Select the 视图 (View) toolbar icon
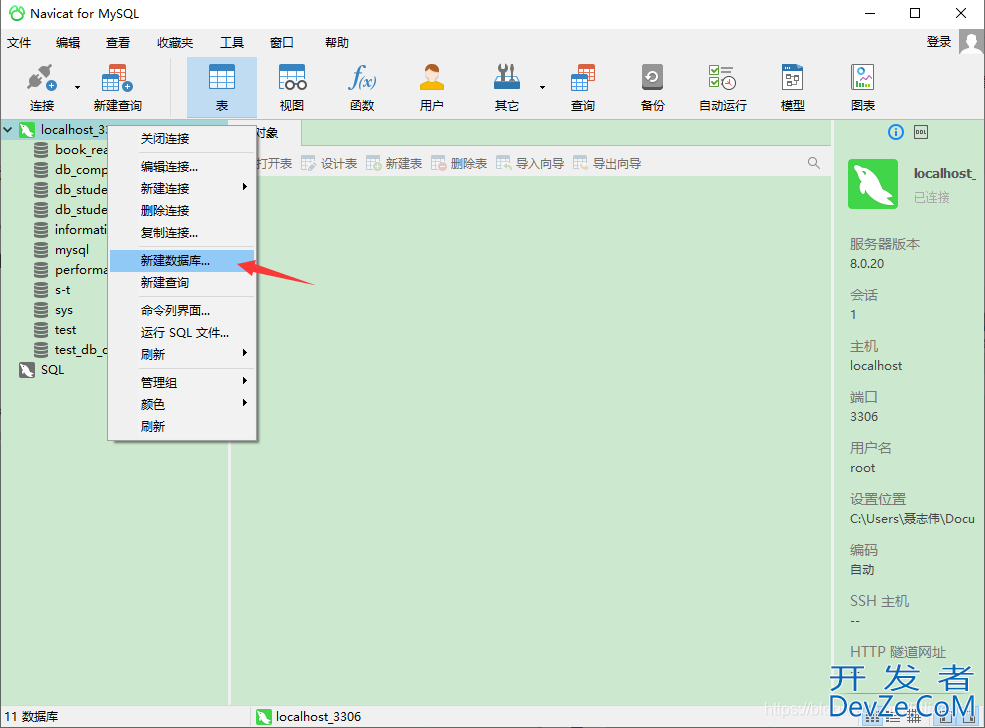Screen dimensions: 985x728 pyautogui.click(x=292, y=87)
